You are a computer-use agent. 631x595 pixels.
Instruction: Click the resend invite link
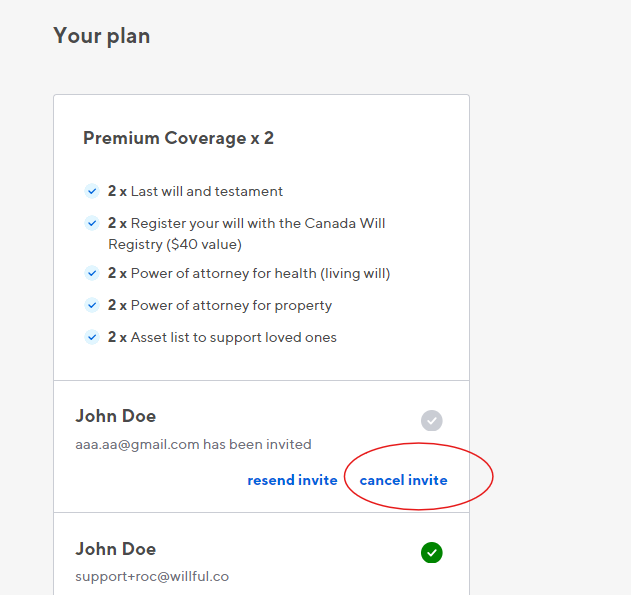(292, 480)
